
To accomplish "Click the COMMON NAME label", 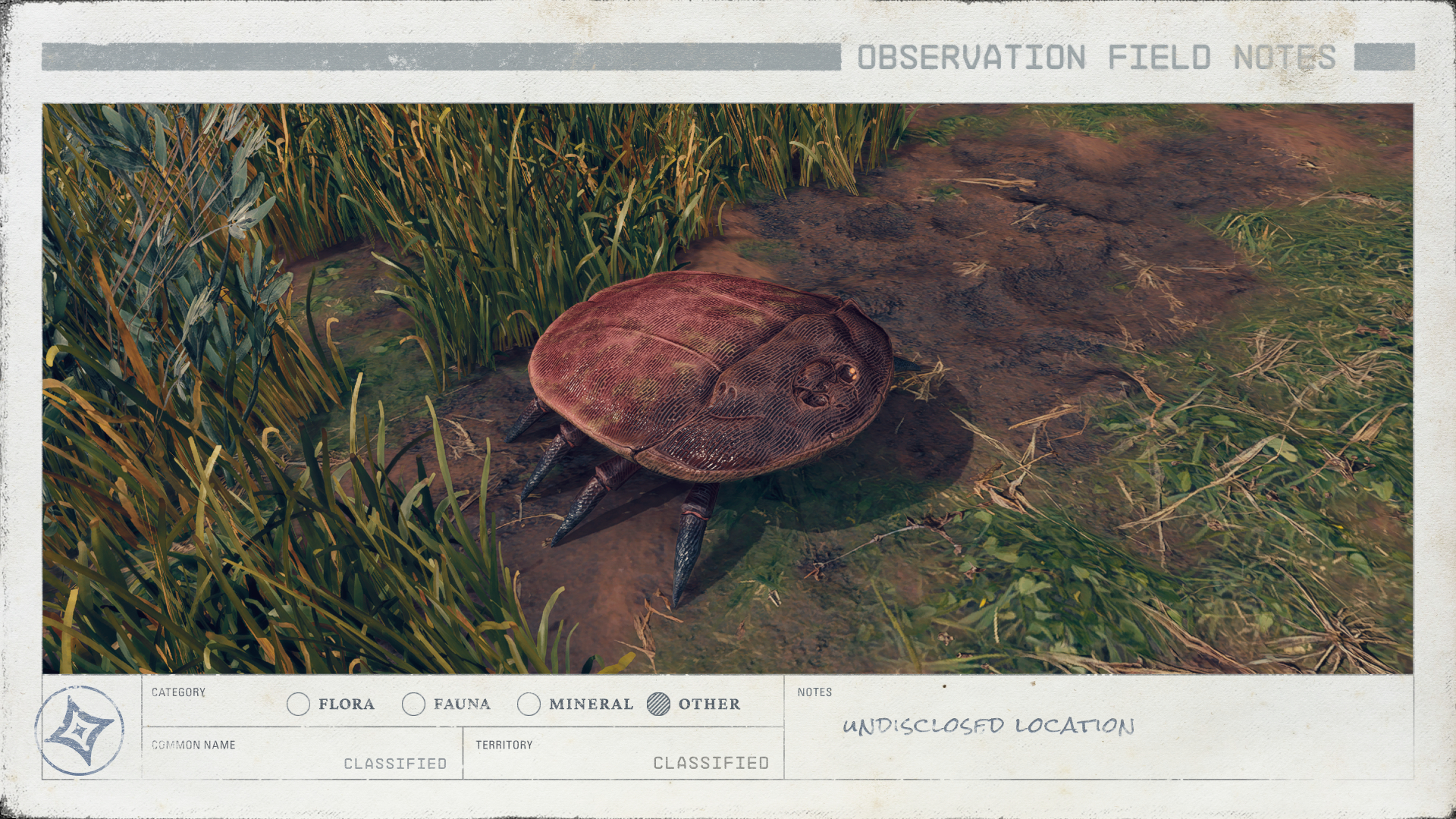I will [193, 745].
